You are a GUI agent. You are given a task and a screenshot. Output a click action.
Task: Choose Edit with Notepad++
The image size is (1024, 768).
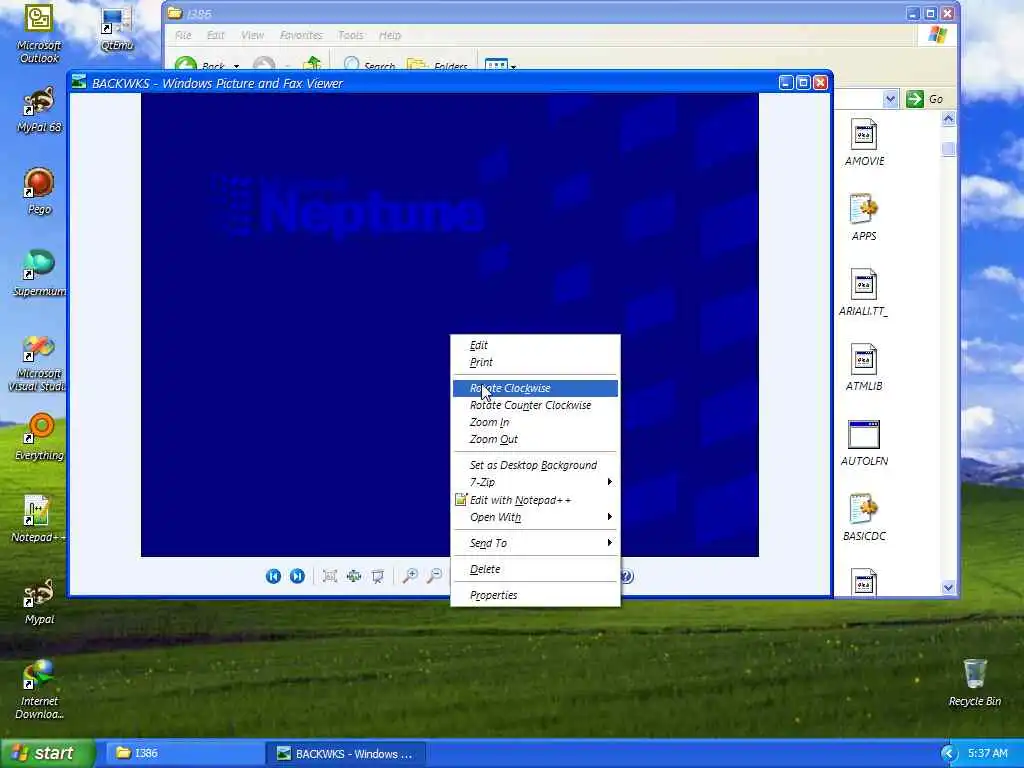[535, 500]
